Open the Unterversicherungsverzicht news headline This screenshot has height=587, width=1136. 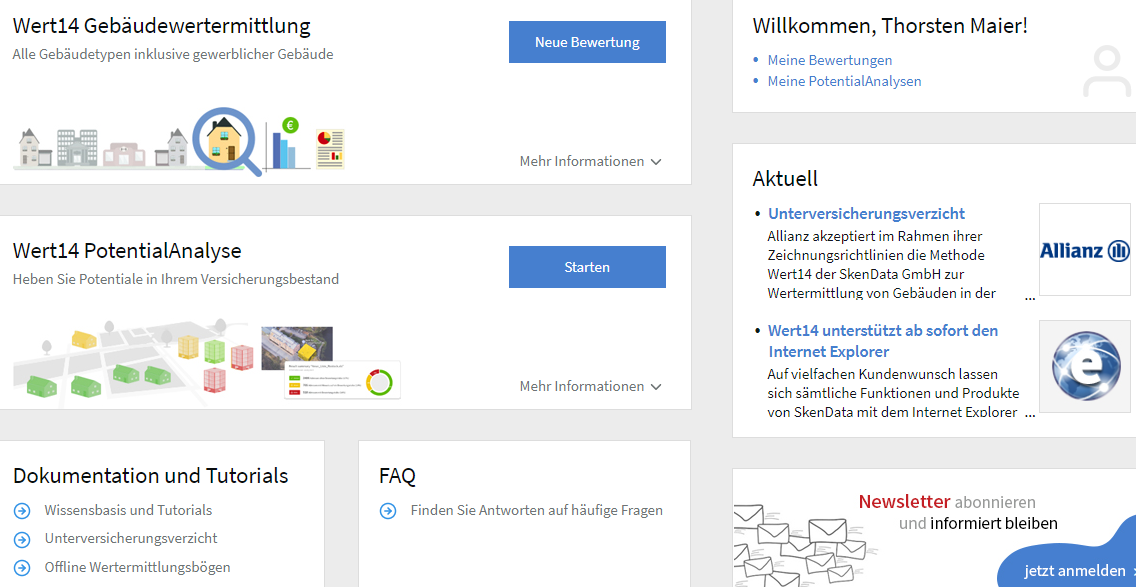[x=866, y=214]
